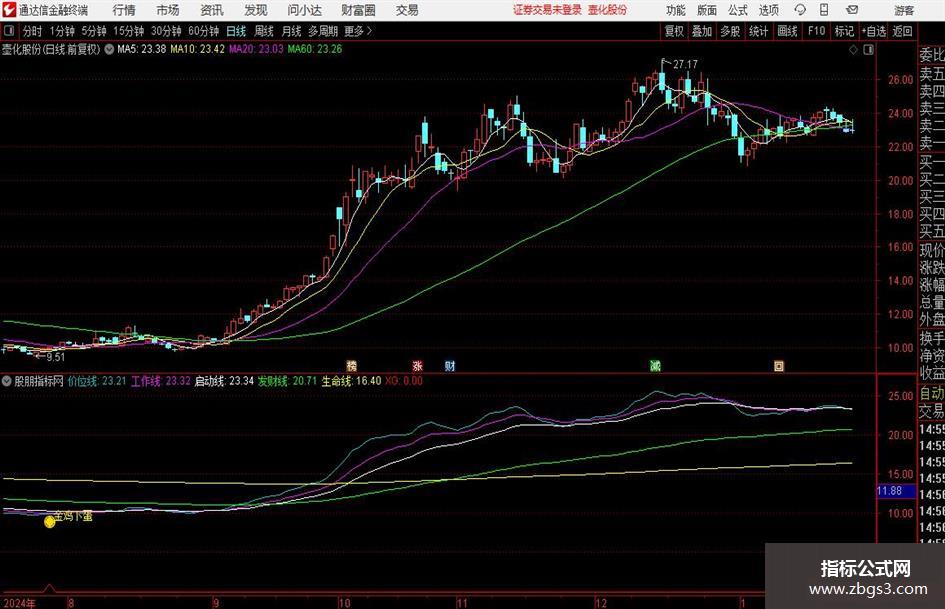Viewport: 945px width, 609px height.
Task: Click the customer service headset icon
Action: tap(800, 10)
